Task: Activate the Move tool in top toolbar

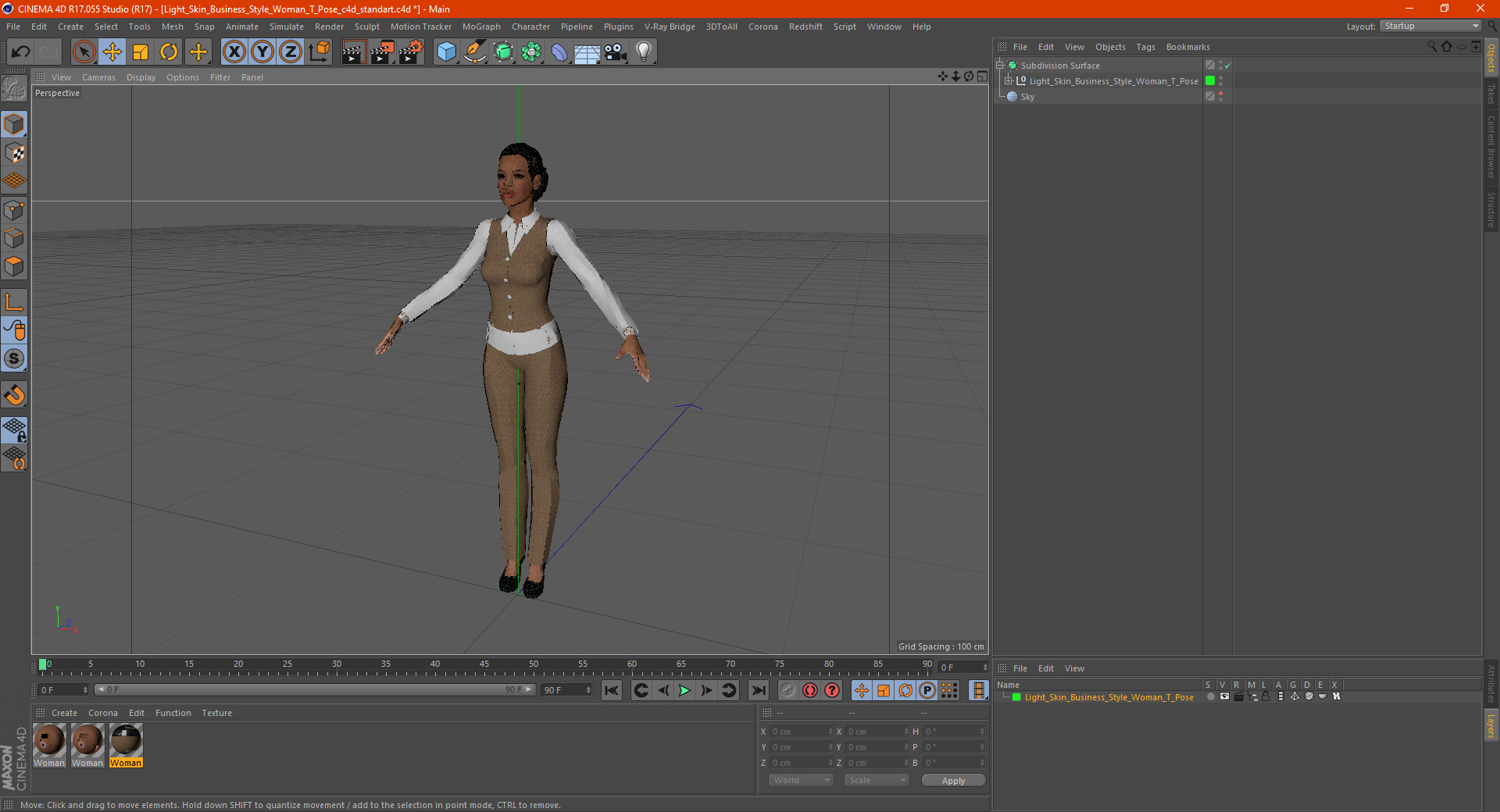Action: point(112,52)
